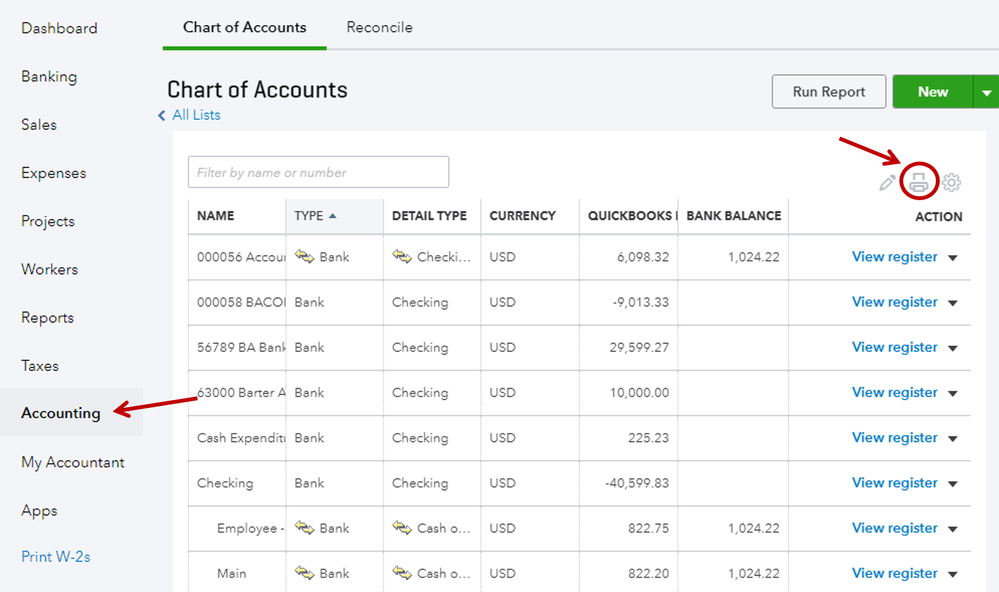999x592 pixels.
Task: Open the table settings gear icon
Action: click(x=952, y=183)
